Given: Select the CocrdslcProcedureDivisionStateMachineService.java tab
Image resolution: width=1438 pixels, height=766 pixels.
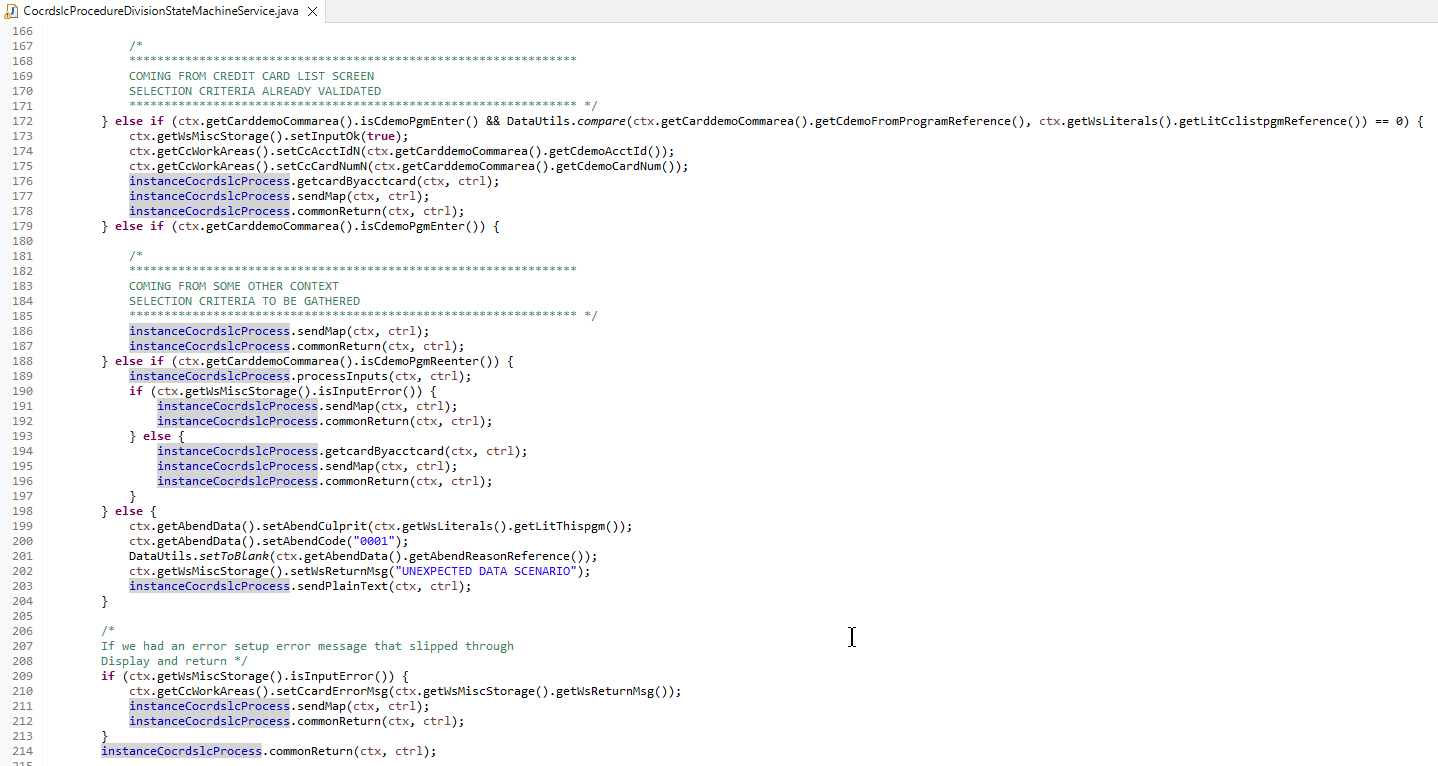Looking at the screenshot, I should pos(160,13).
